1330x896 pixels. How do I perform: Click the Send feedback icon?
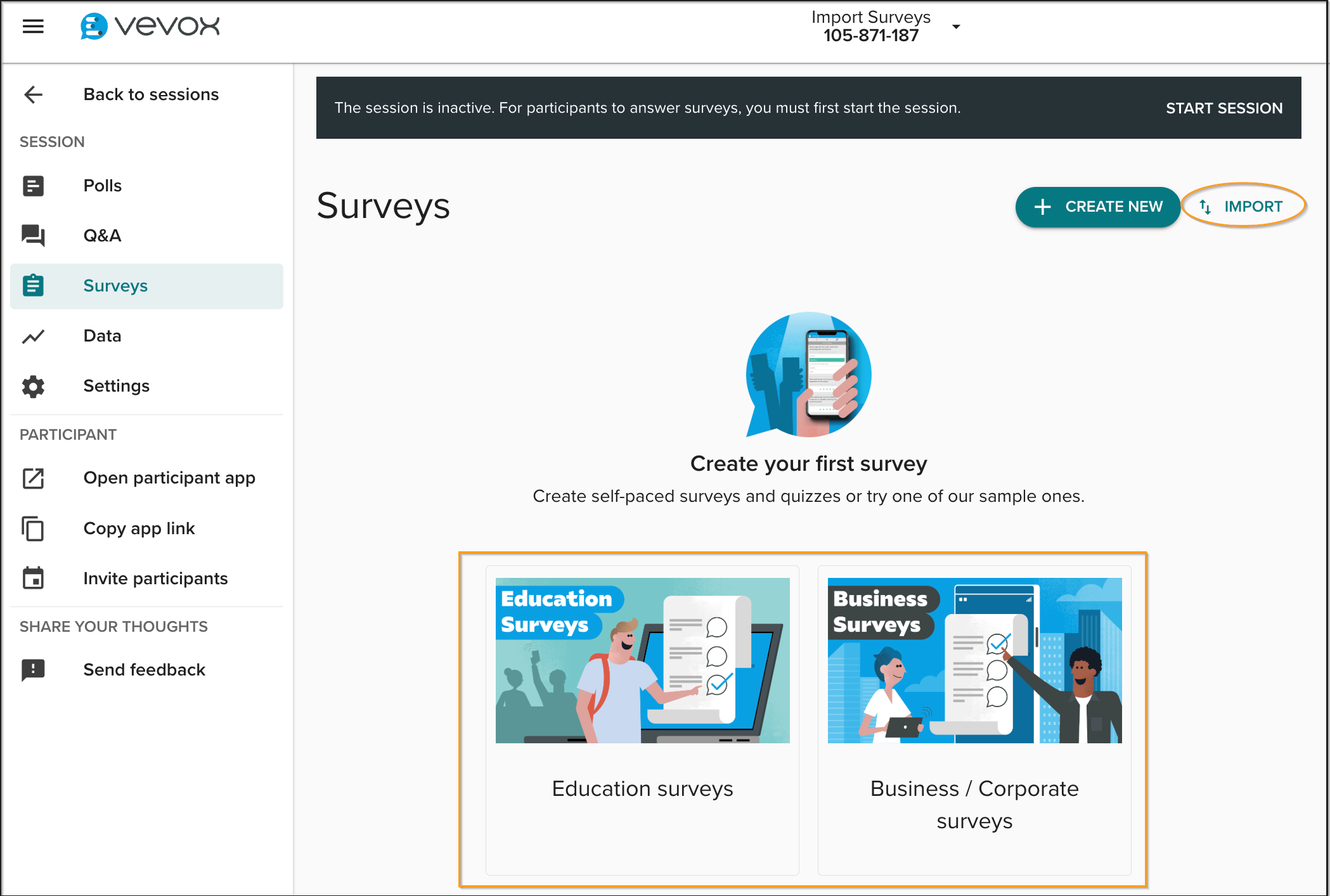(33, 670)
